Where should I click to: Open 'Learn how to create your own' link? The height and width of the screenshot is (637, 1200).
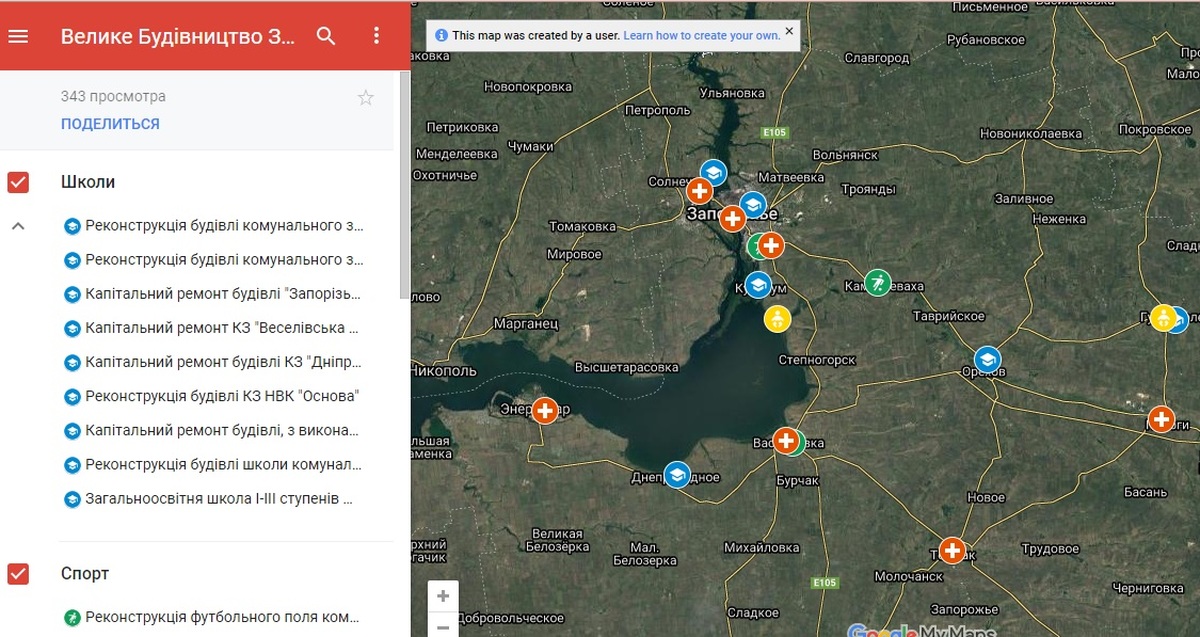click(x=701, y=35)
